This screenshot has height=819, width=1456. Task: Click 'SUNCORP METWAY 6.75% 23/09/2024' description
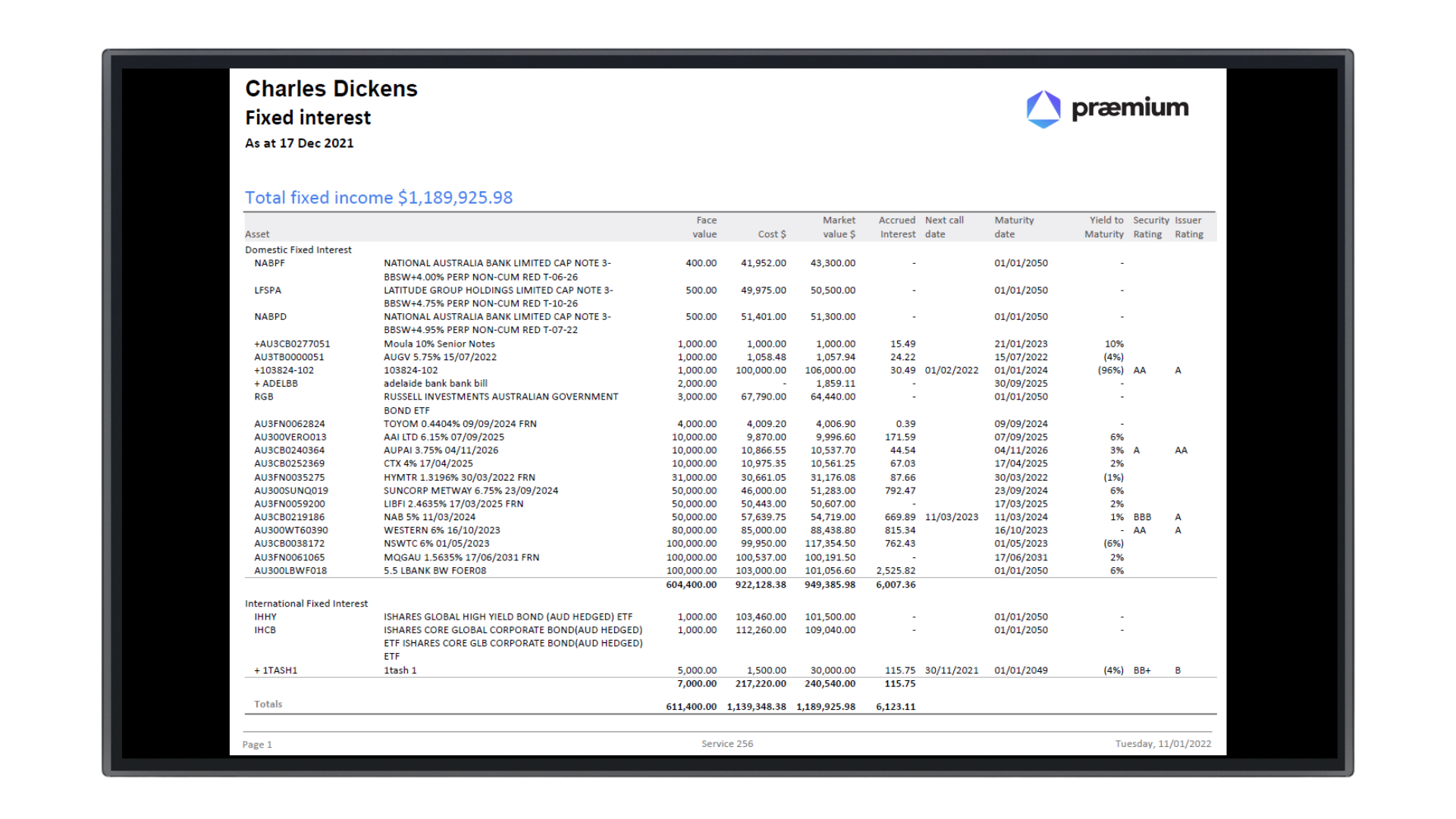[x=471, y=491]
